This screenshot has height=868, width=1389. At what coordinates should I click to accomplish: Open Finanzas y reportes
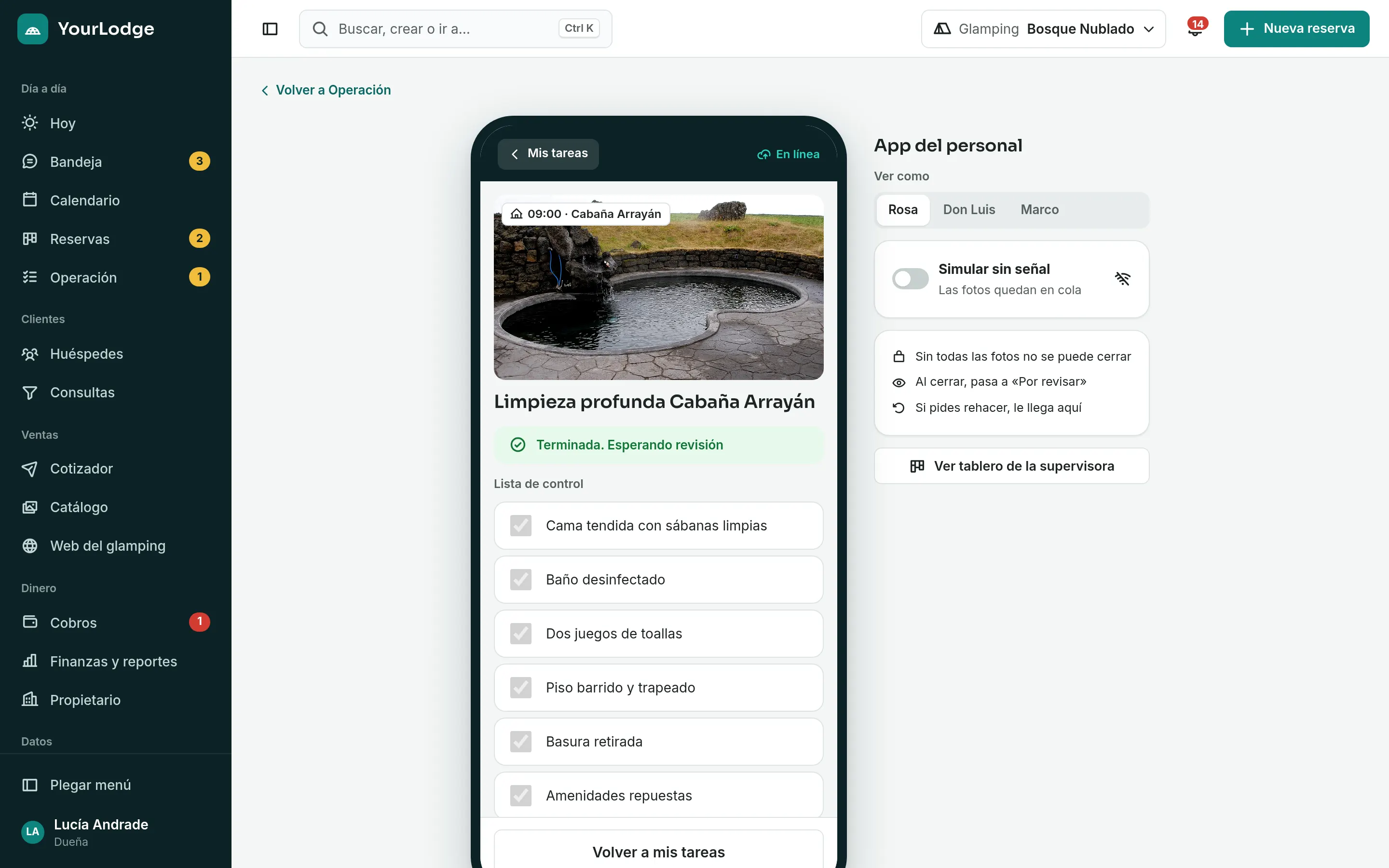pos(115,661)
